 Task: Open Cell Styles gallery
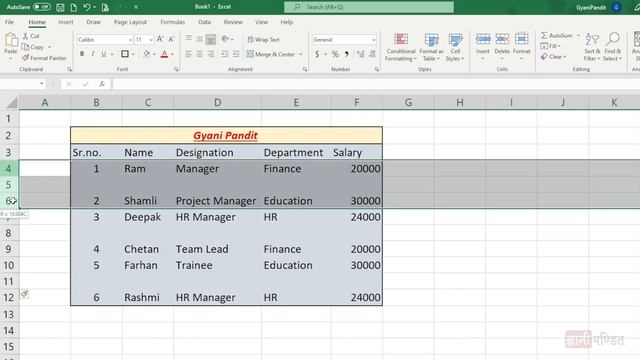(455, 47)
